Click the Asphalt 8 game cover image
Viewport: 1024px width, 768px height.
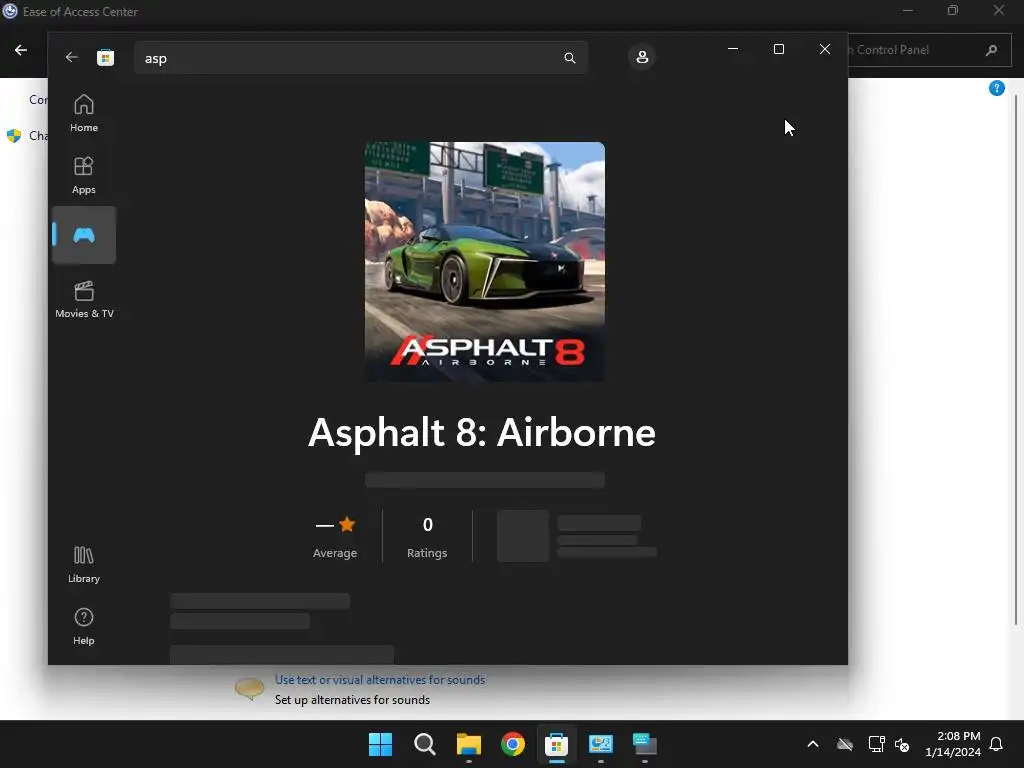click(485, 262)
